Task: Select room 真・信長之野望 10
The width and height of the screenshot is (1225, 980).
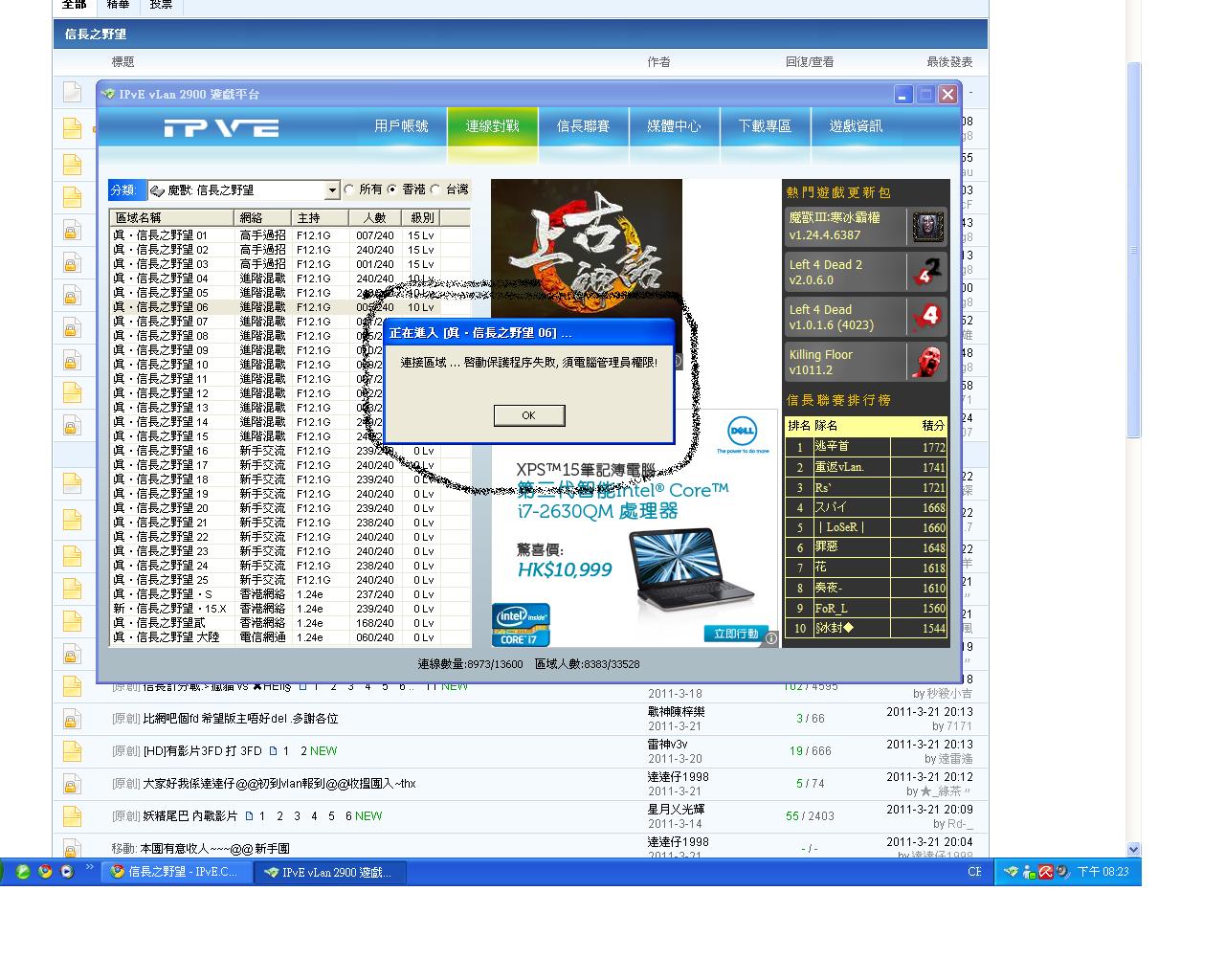Action: [x=291, y=365]
